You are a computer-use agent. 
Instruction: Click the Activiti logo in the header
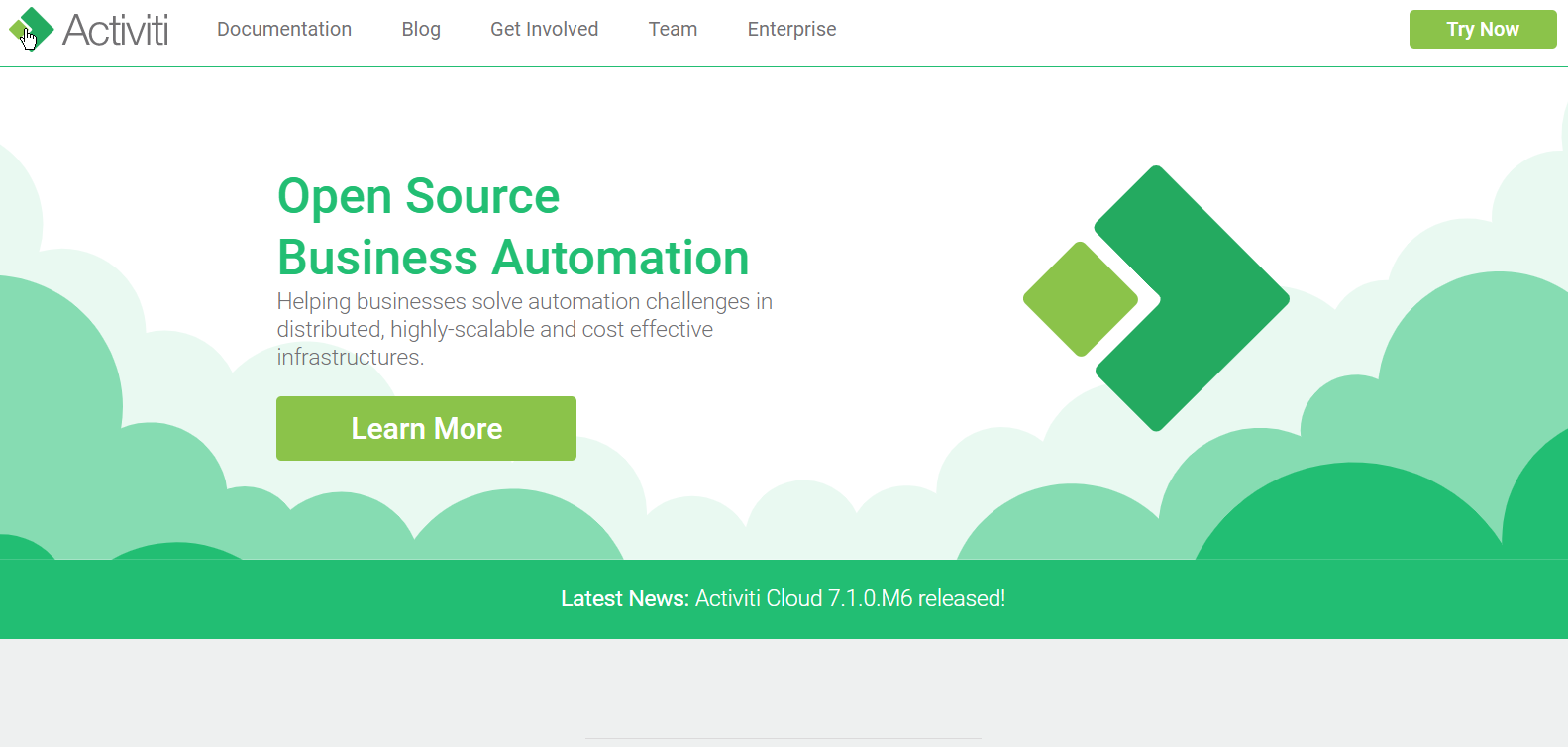(89, 30)
